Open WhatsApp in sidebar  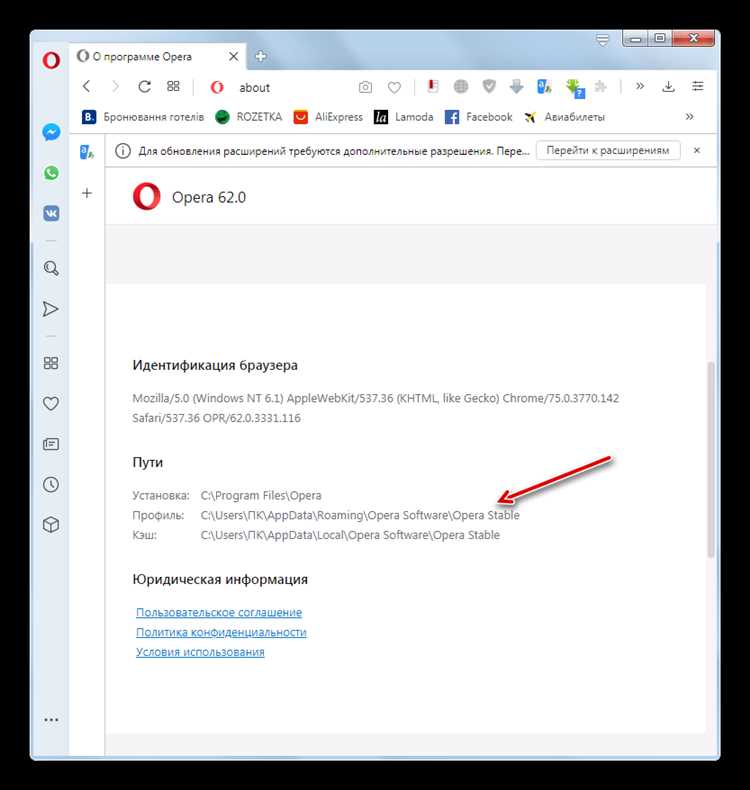click(x=51, y=173)
